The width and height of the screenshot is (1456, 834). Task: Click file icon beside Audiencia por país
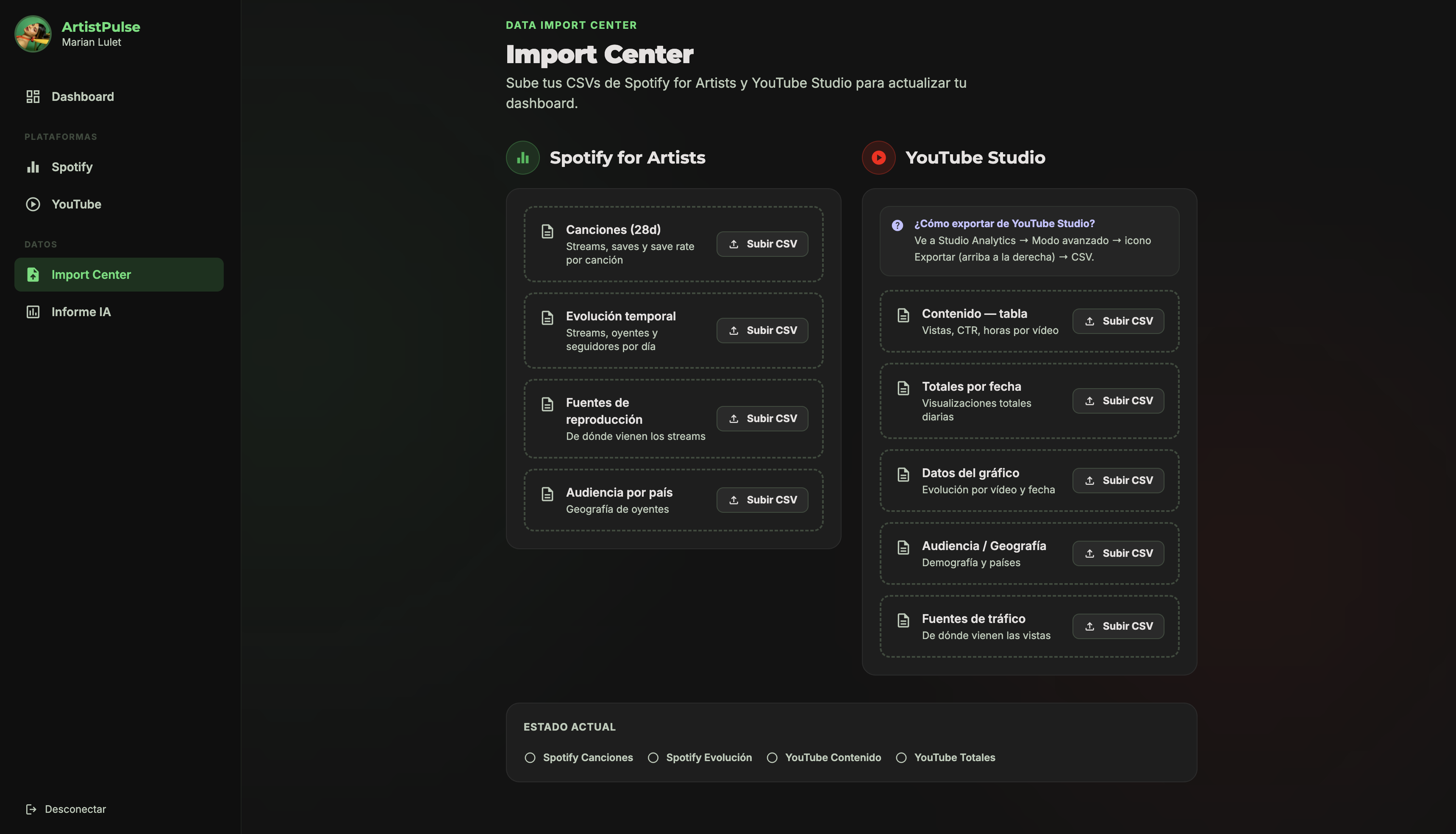pos(547,494)
